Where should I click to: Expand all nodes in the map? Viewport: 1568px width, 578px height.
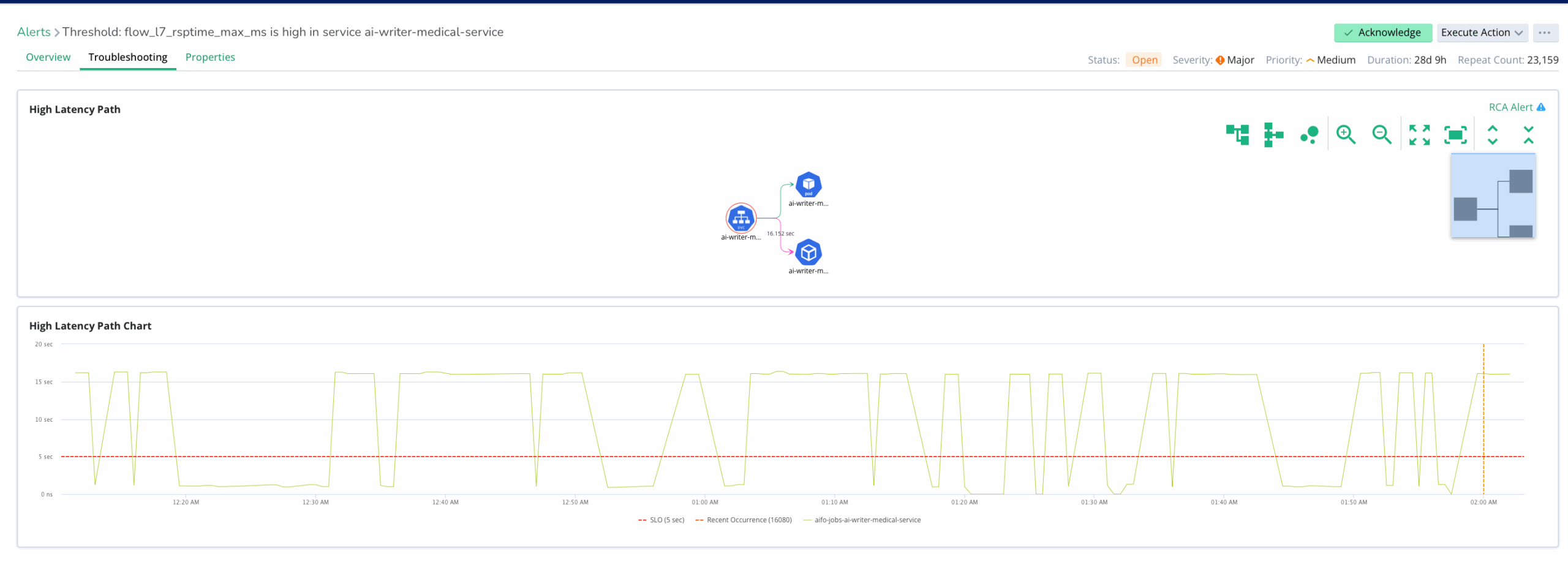pyautogui.click(x=1493, y=134)
